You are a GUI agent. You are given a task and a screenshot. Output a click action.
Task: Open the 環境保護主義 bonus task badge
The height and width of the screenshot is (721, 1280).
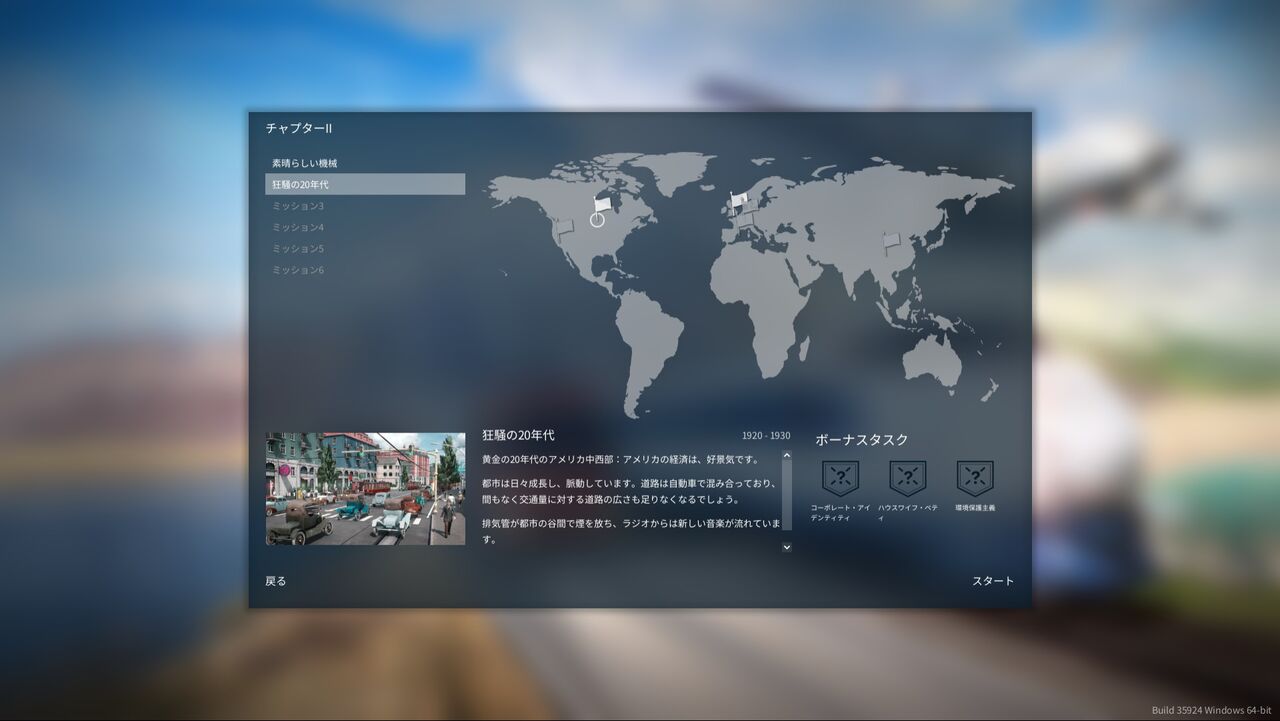point(975,478)
